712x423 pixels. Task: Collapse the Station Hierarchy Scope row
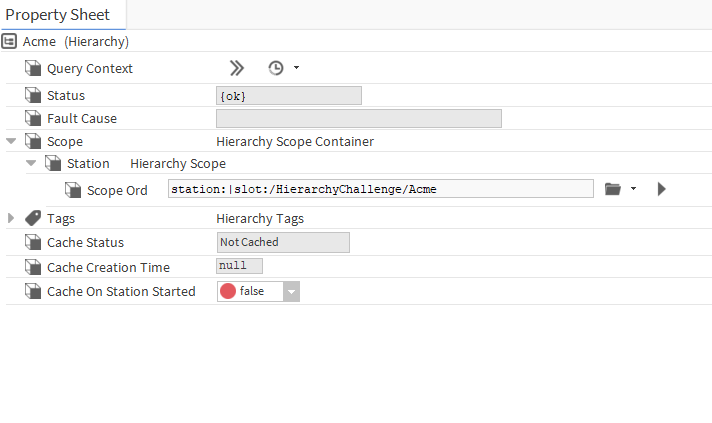(x=31, y=163)
